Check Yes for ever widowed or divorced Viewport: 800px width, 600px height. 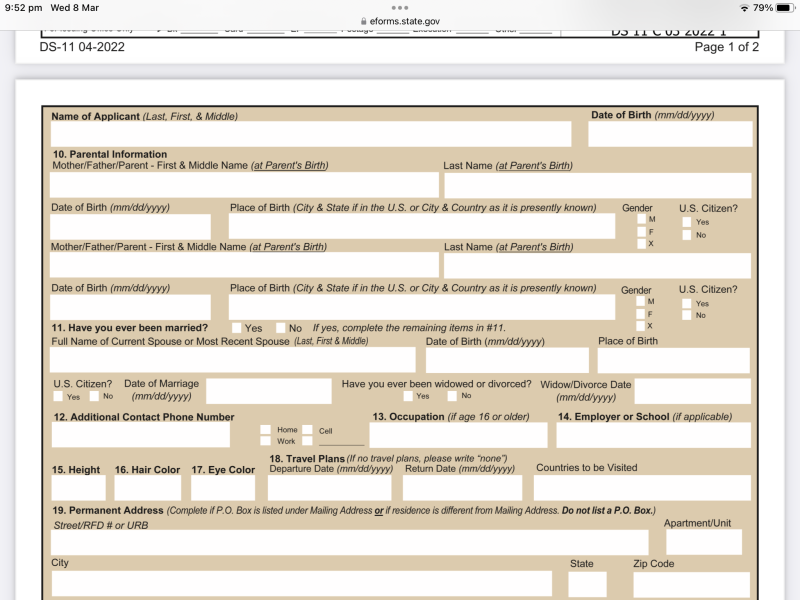click(406, 396)
